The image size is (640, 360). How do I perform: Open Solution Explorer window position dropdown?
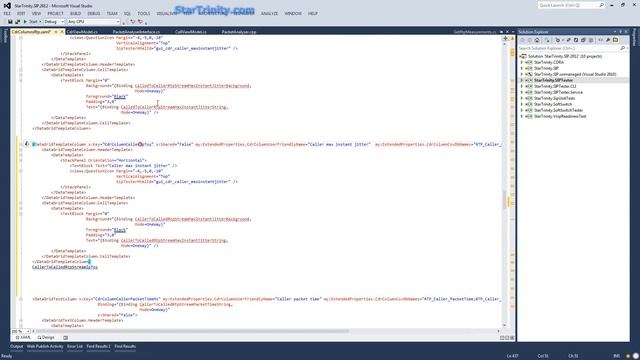tap(615, 31)
